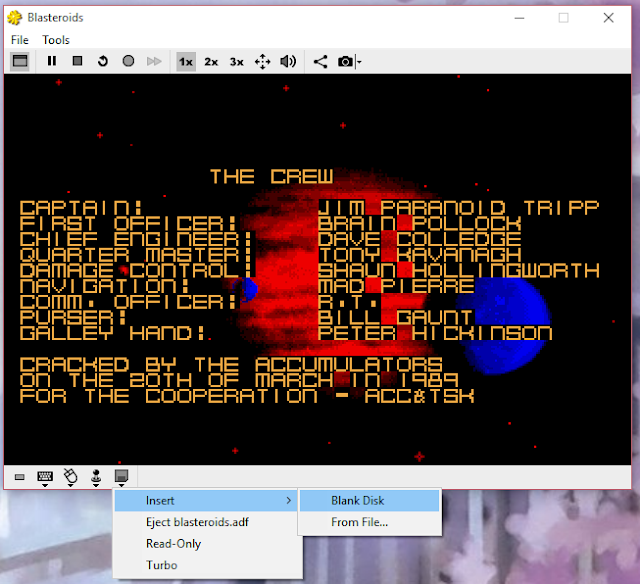The image size is (640, 584).
Task: Toggle the Turbo option
Action: click(x=206, y=565)
